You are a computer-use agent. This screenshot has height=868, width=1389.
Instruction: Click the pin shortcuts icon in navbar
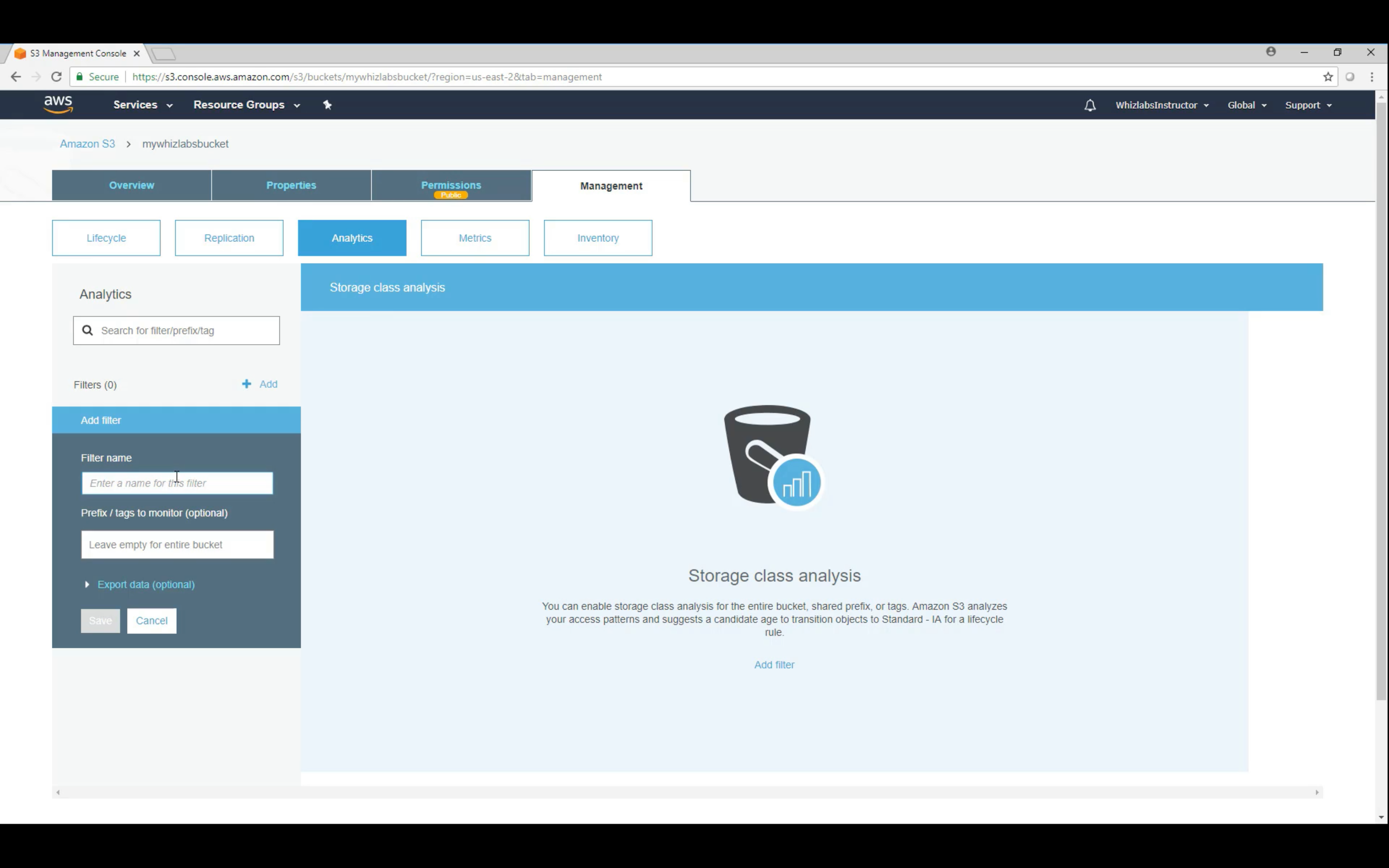click(327, 105)
